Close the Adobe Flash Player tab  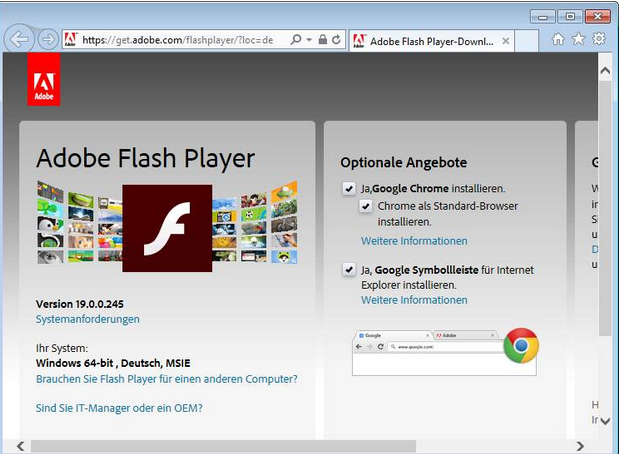[505, 41]
